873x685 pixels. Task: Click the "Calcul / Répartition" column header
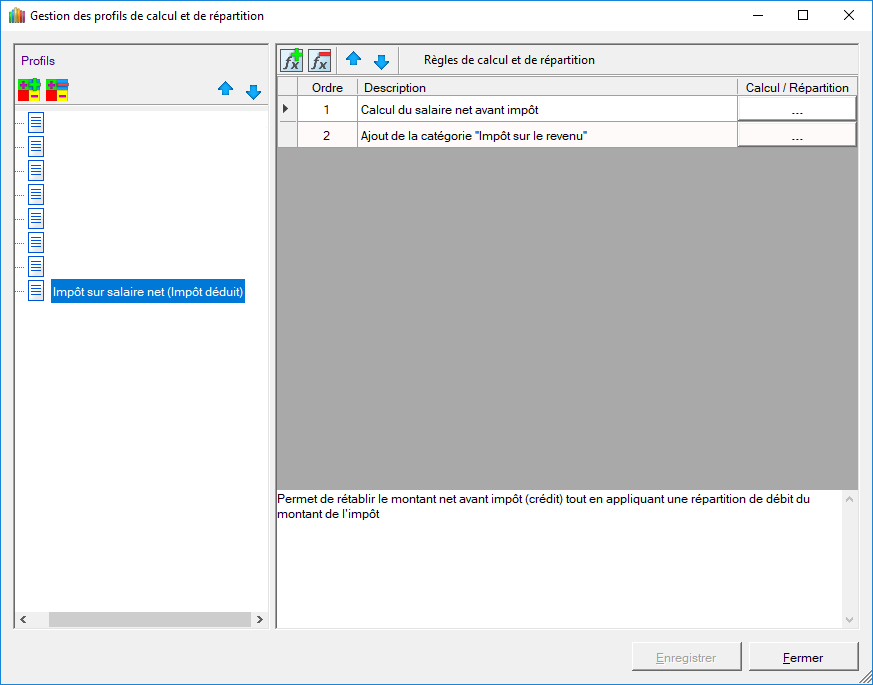pos(796,88)
